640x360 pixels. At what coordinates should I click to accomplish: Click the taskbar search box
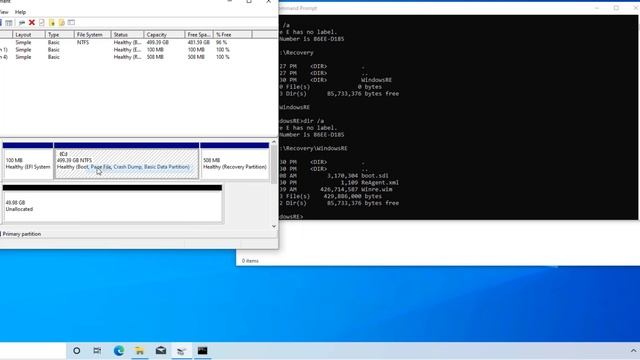coord(33,351)
